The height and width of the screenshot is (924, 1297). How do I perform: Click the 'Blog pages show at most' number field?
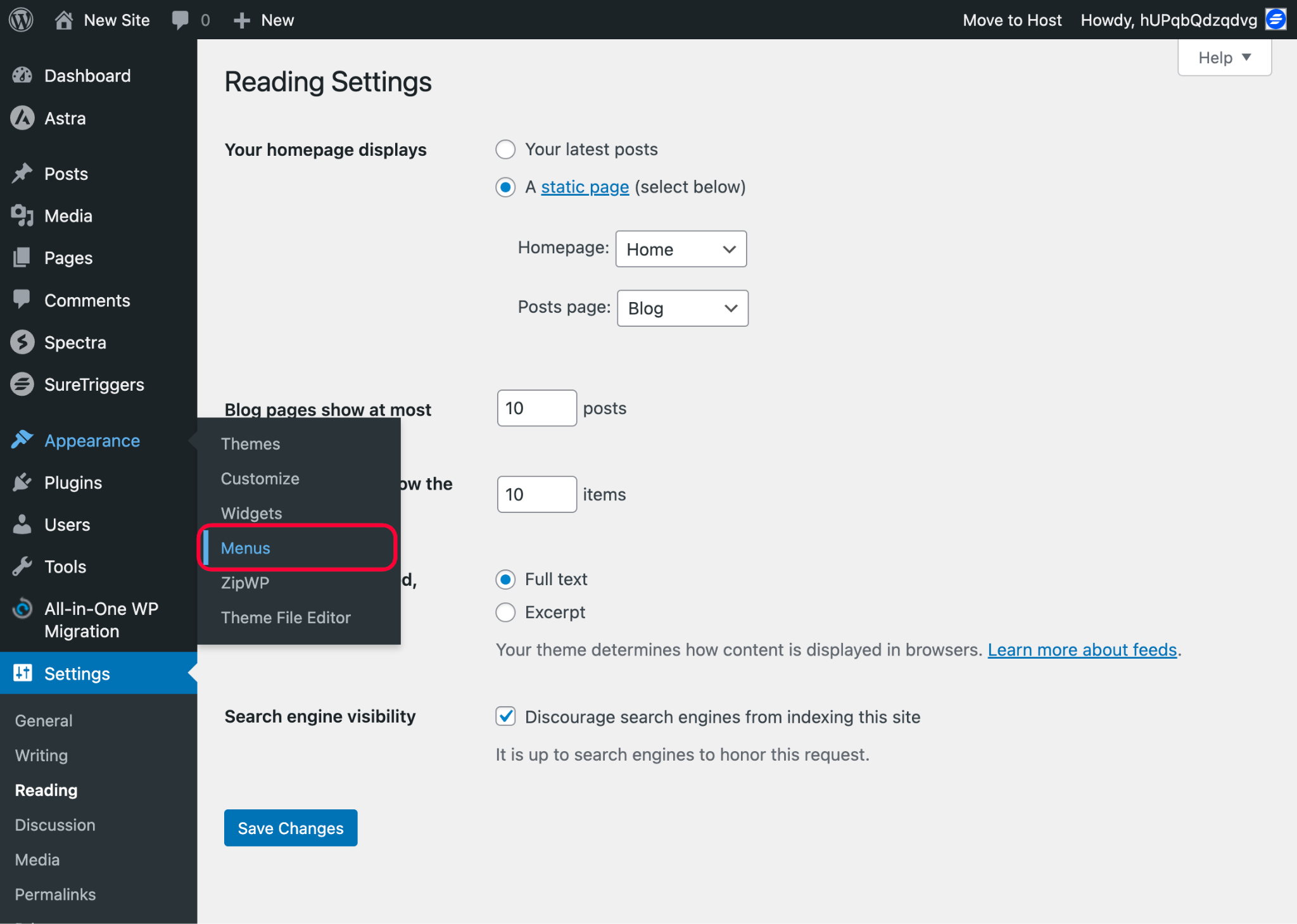[x=536, y=408]
